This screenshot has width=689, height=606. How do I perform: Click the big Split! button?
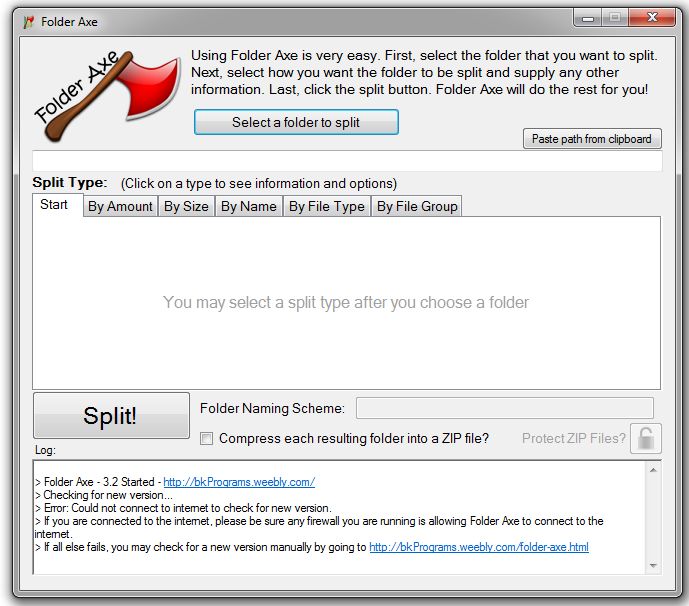(111, 415)
